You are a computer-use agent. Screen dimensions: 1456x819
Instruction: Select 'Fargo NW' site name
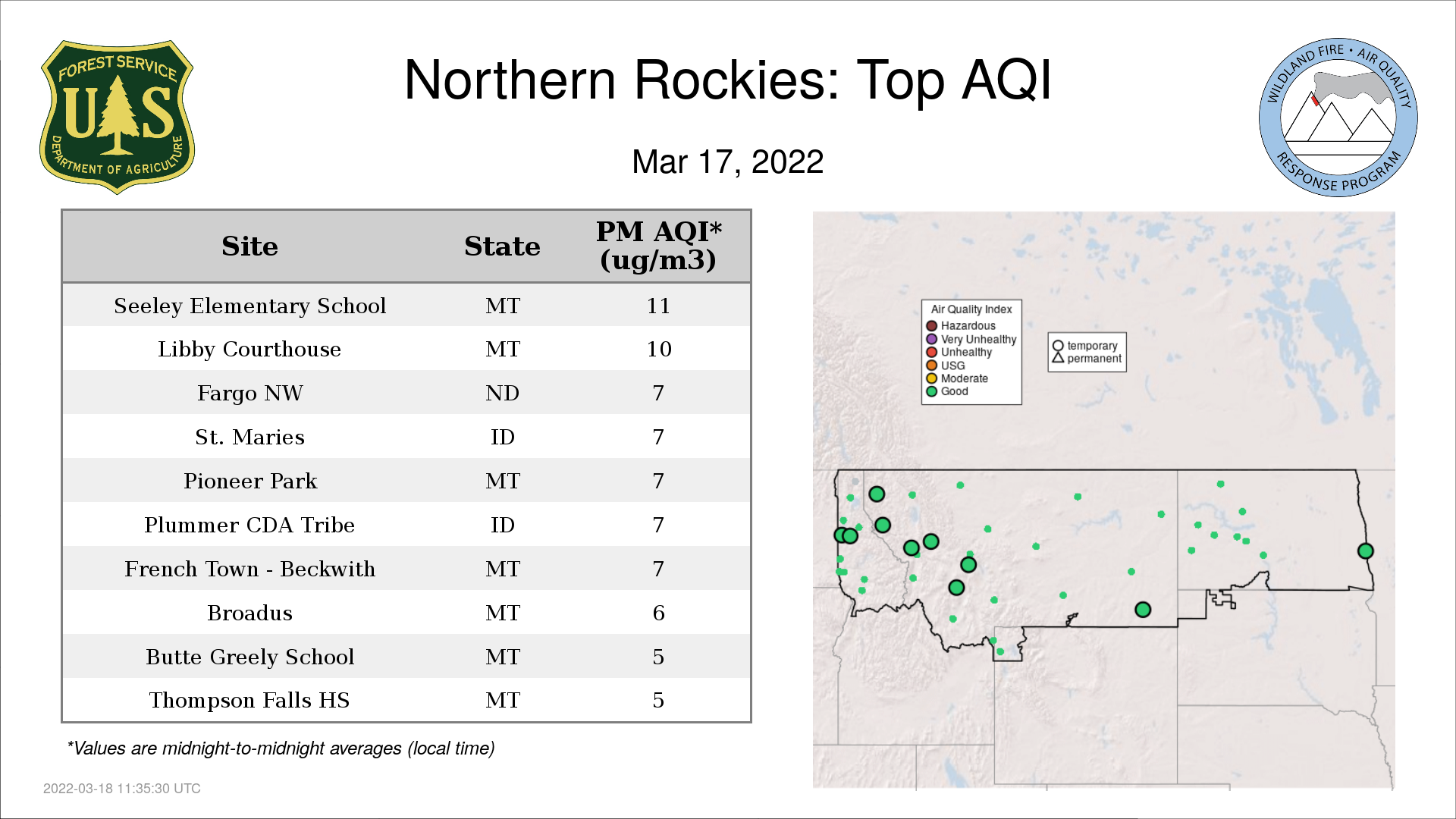point(249,393)
